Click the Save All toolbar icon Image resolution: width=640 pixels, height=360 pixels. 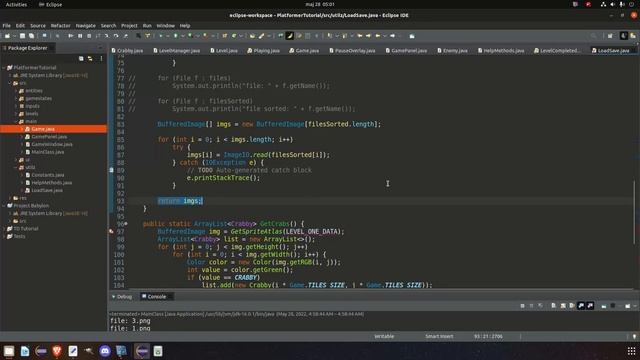(x=31, y=36)
